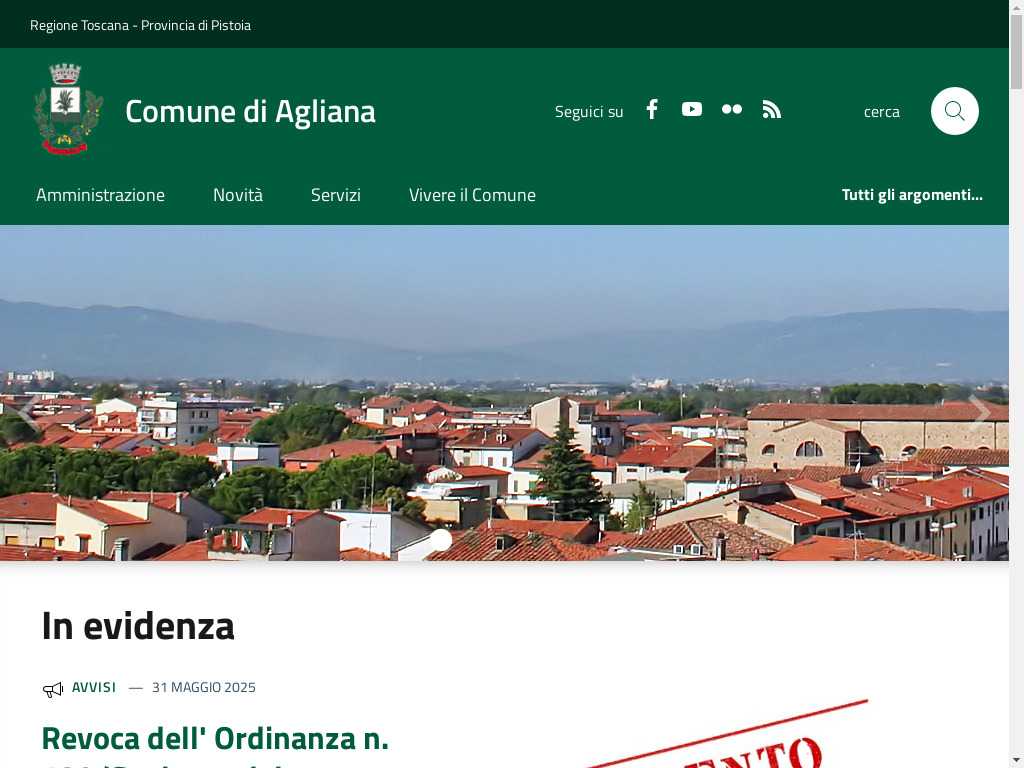This screenshot has height=768, width=1024.
Task: Click the Comune di Agliana title
Action: 250,112
